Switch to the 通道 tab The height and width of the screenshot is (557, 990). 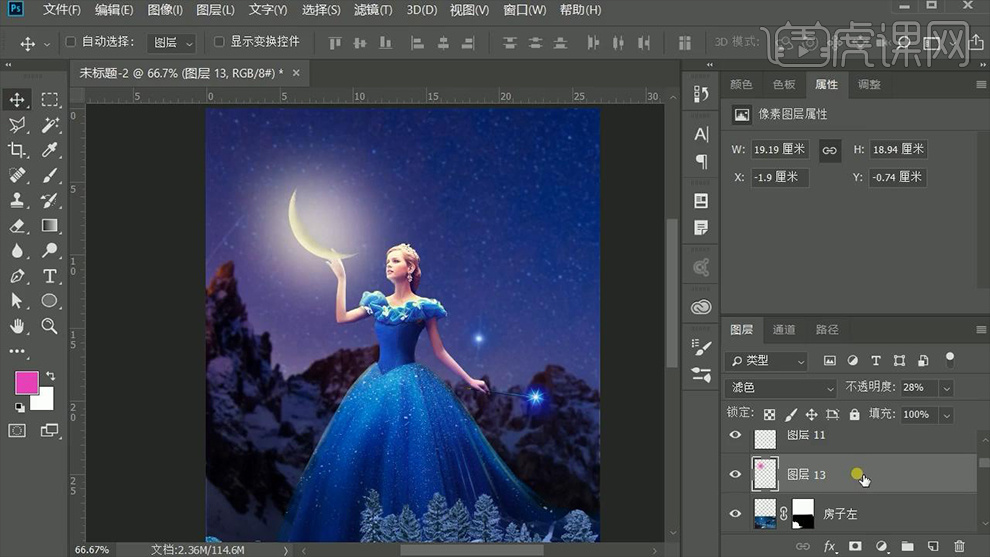(784, 329)
